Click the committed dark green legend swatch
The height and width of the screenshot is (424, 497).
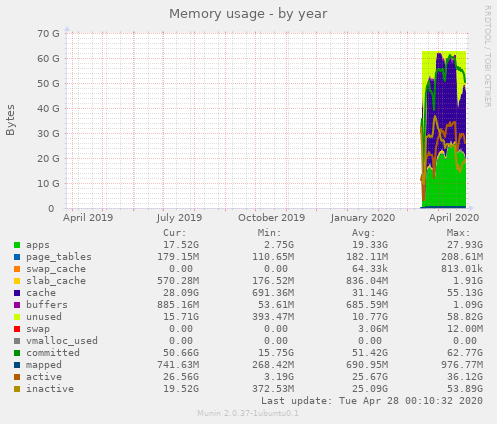[x=17, y=353]
